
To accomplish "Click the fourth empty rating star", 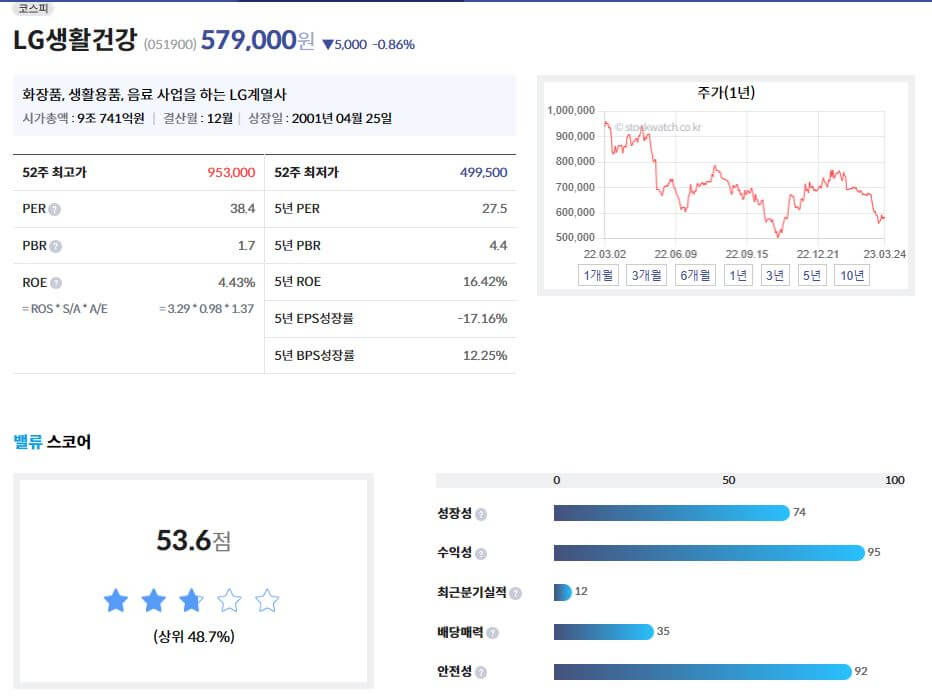I will pyautogui.click(x=229, y=600).
